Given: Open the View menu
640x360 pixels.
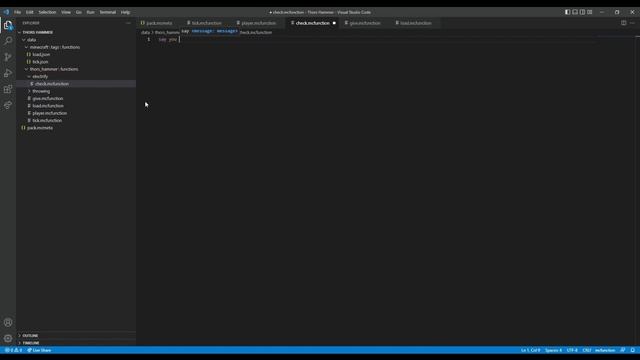Looking at the screenshot, I should [66, 12].
